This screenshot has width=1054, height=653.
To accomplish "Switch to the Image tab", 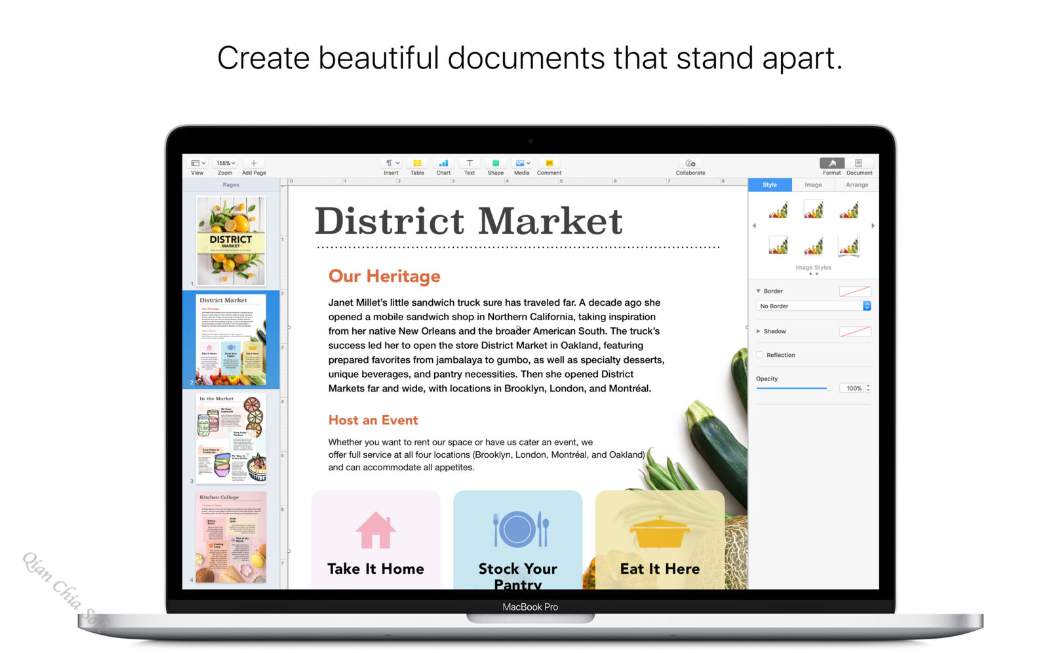I will click(813, 184).
